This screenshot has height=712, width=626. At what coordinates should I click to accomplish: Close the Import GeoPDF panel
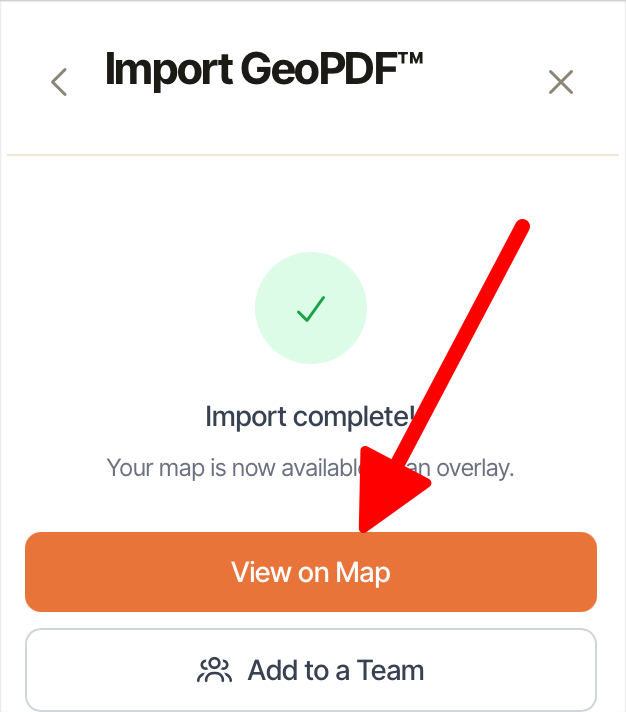pos(561,82)
